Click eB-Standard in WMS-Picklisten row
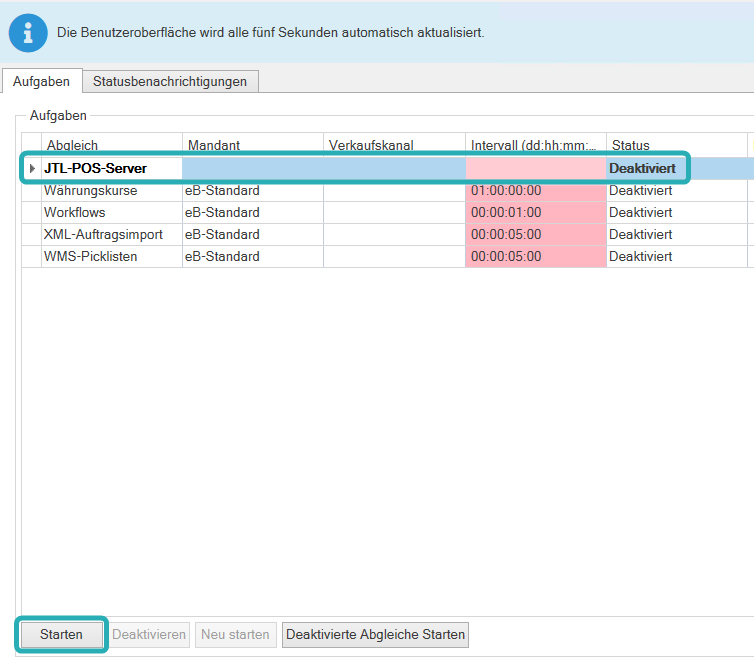Viewport: 754px width, 659px height. 253,257
